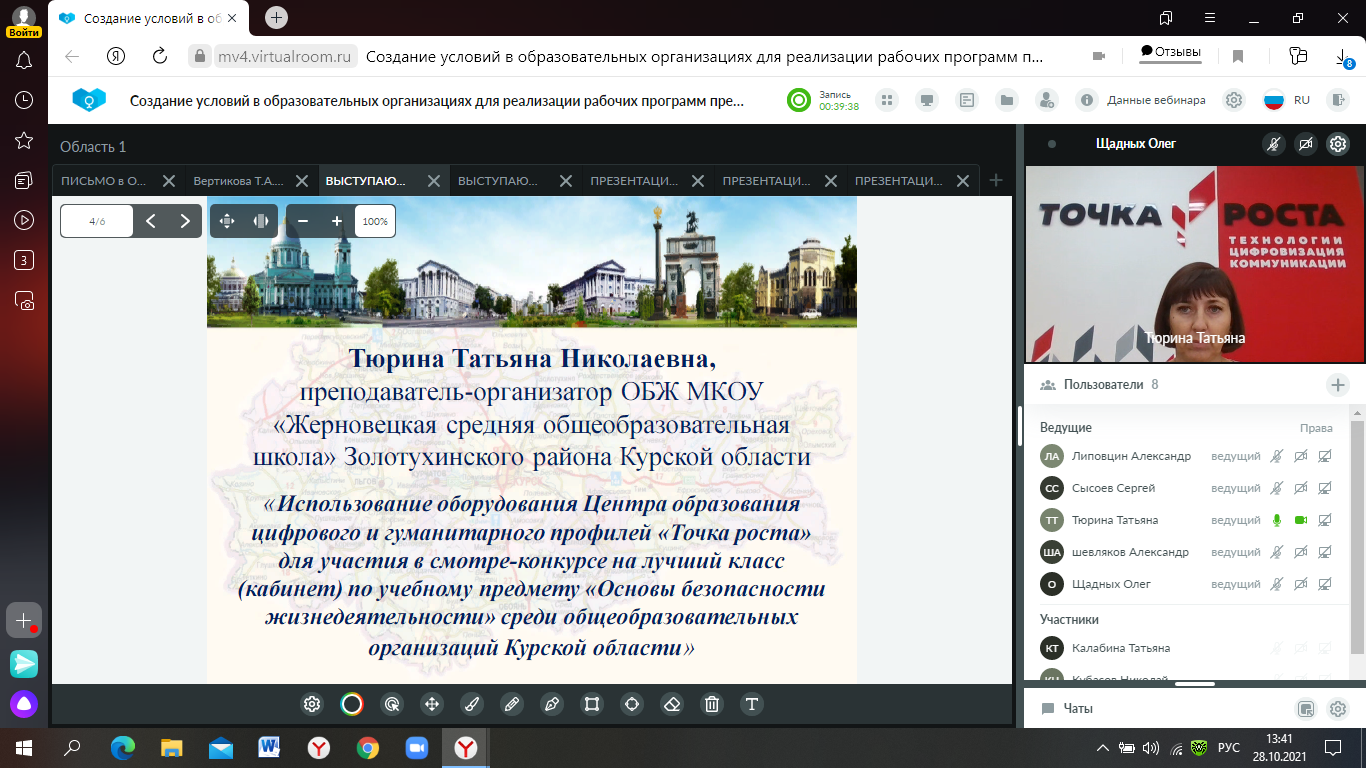1366x768 pixels.
Task: Open Данные вебинара info
Action: [x=1141, y=100]
